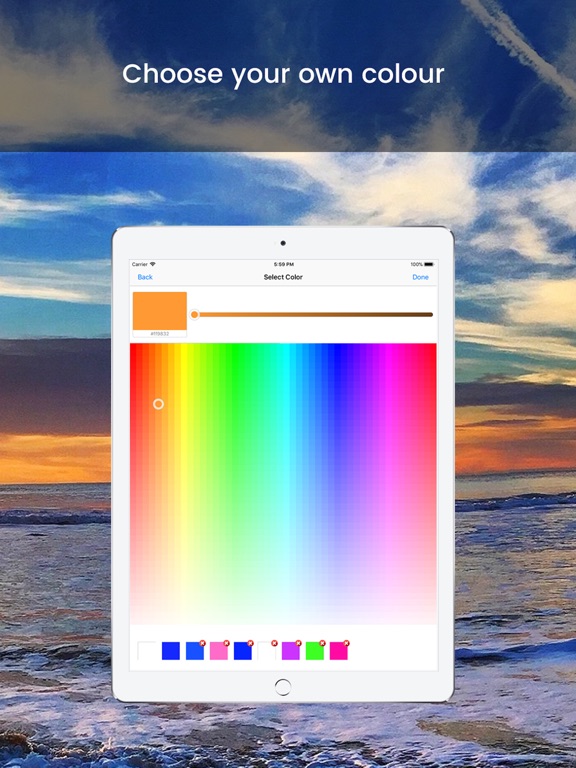This screenshot has width=576, height=768.
Task: Click the iPad home button
Action: [x=283, y=687]
